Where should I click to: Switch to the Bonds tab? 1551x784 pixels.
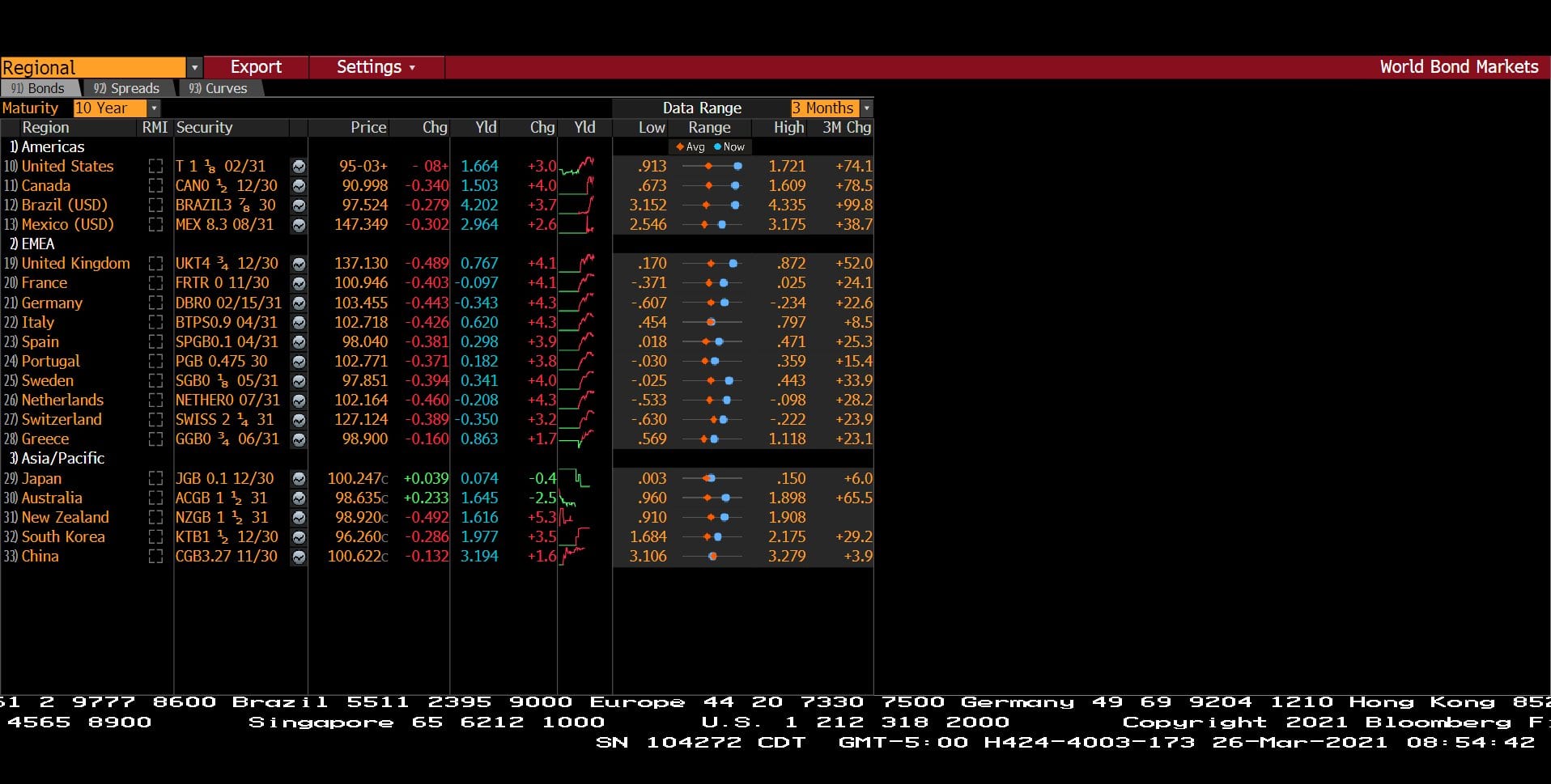(x=38, y=88)
